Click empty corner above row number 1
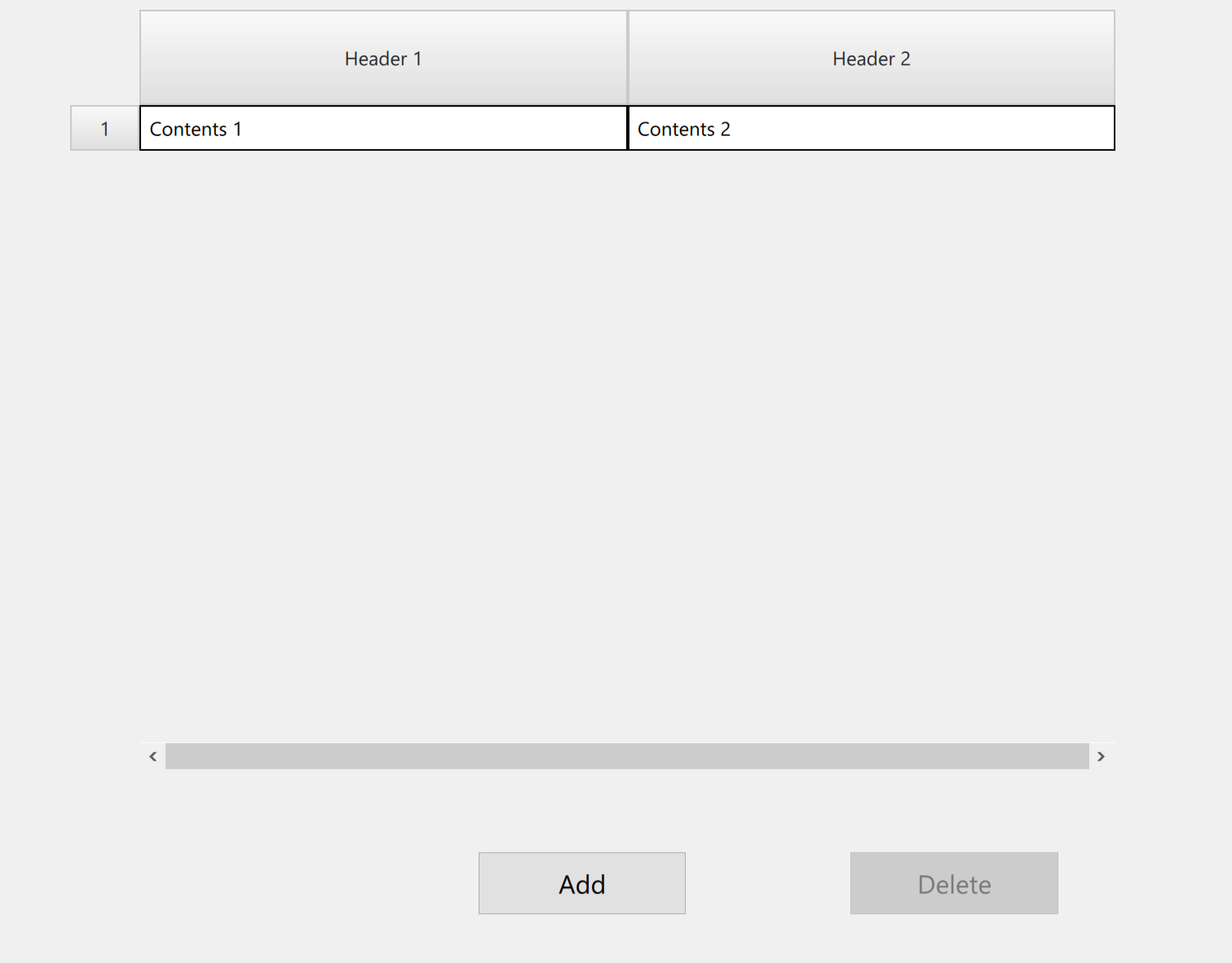This screenshot has width=1232, height=963. point(104,59)
